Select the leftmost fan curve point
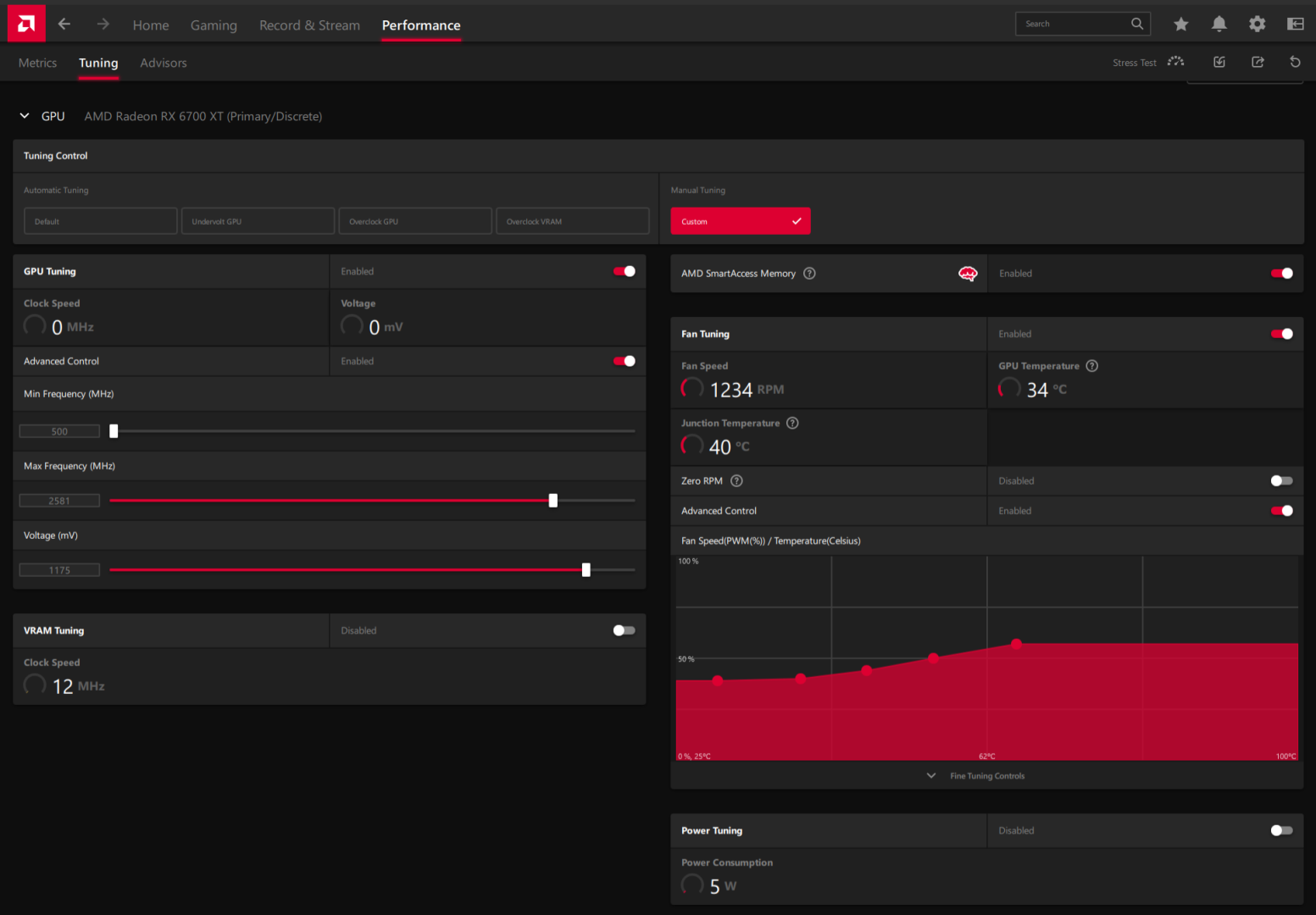 click(718, 680)
